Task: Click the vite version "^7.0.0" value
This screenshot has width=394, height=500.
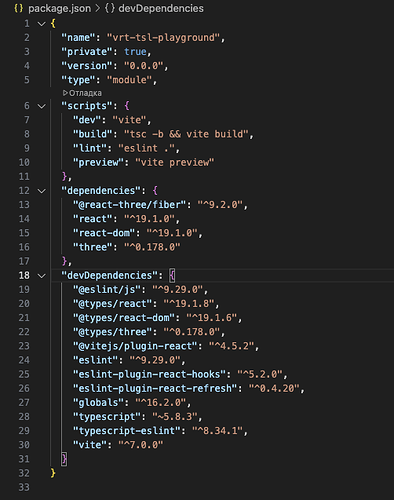Action: pyautogui.click(x=141, y=445)
